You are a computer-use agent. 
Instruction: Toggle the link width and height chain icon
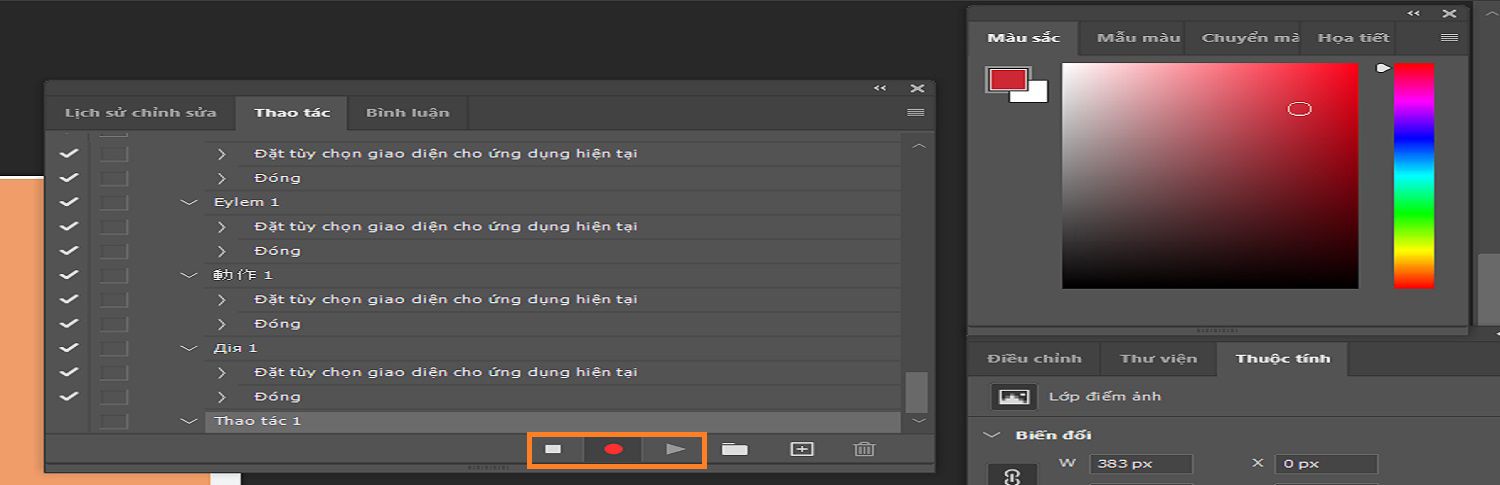1011,476
